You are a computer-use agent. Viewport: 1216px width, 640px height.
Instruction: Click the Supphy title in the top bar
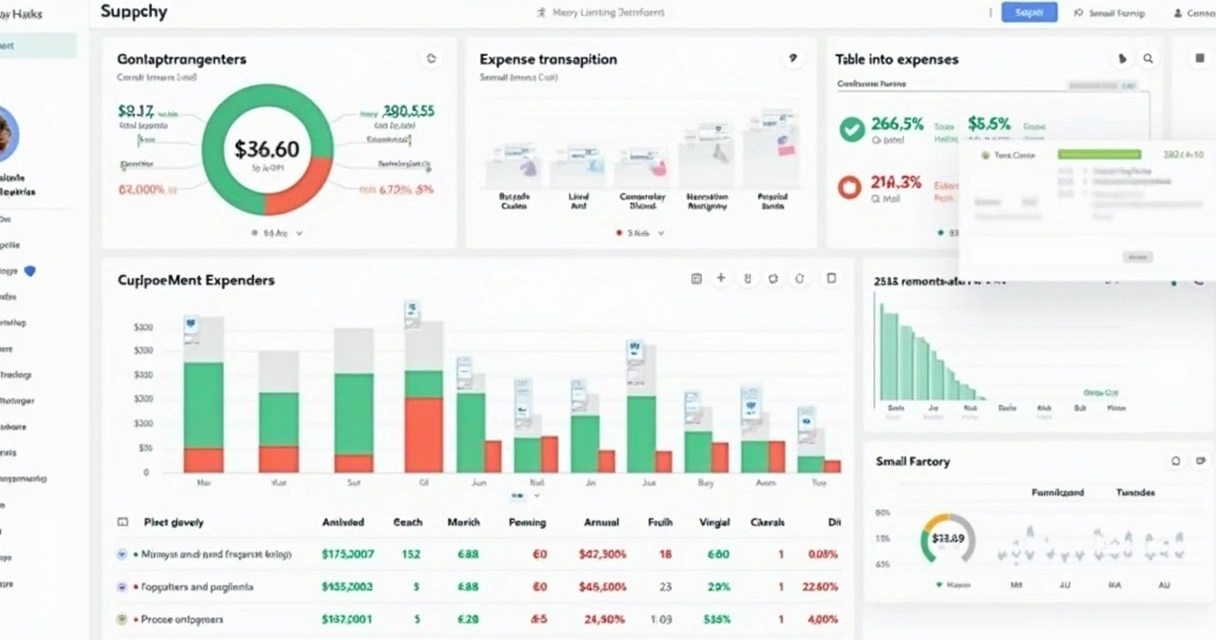(134, 12)
